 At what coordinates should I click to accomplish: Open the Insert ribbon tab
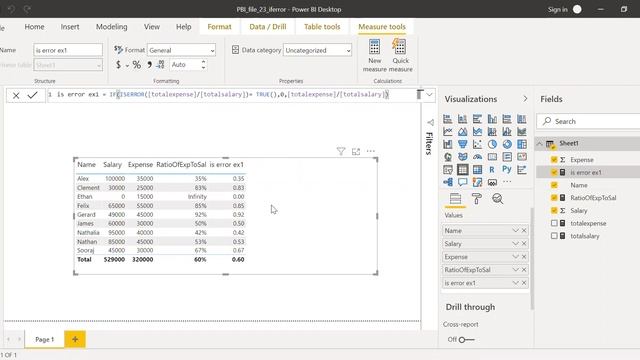pyautogui.click(x=70, y=27)
